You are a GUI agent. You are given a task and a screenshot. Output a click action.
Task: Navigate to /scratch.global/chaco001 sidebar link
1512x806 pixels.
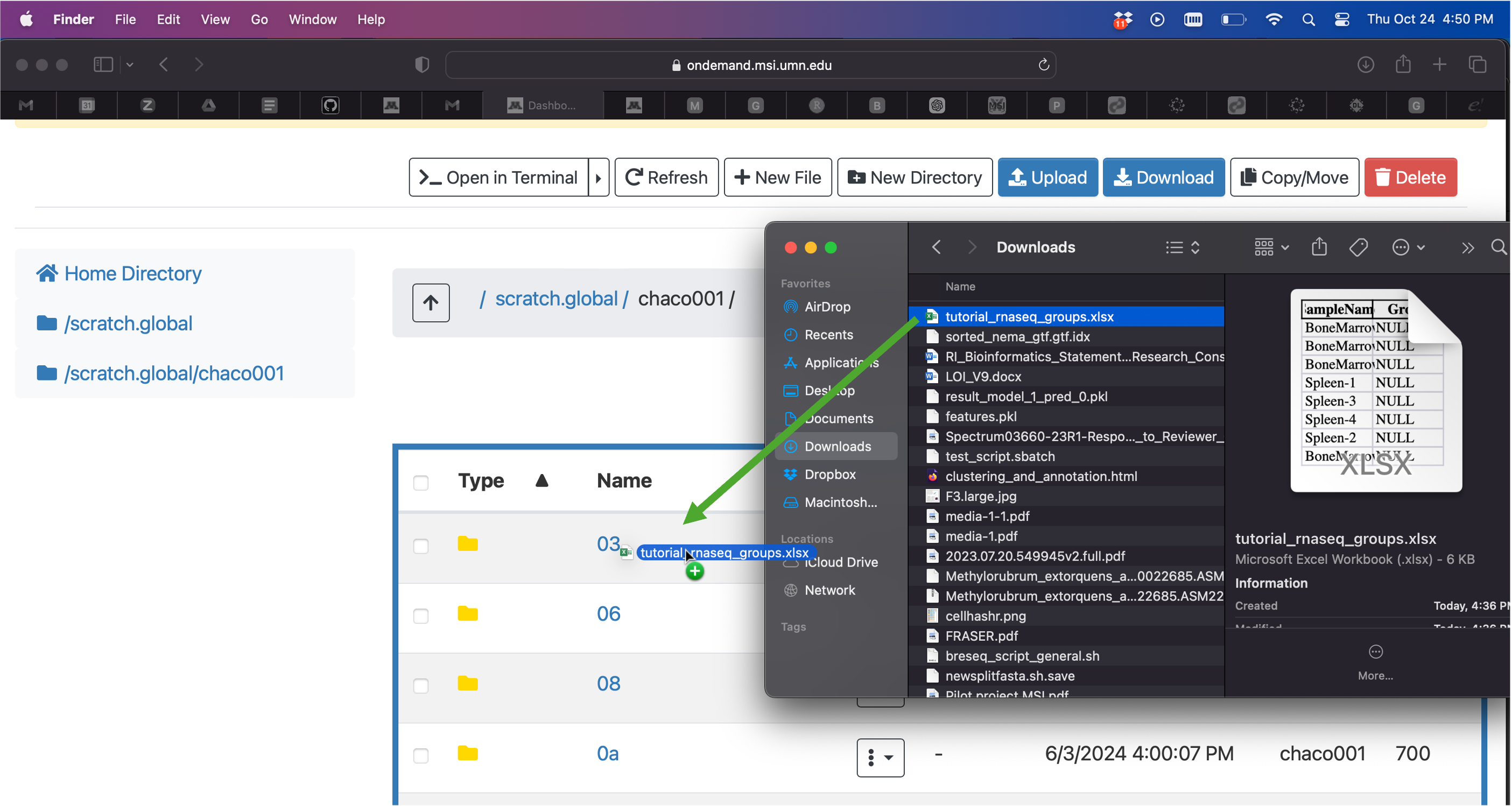160,373
